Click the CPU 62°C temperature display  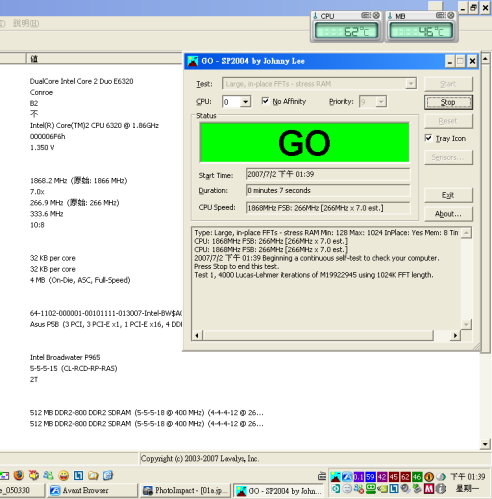(x=346, y=31)
